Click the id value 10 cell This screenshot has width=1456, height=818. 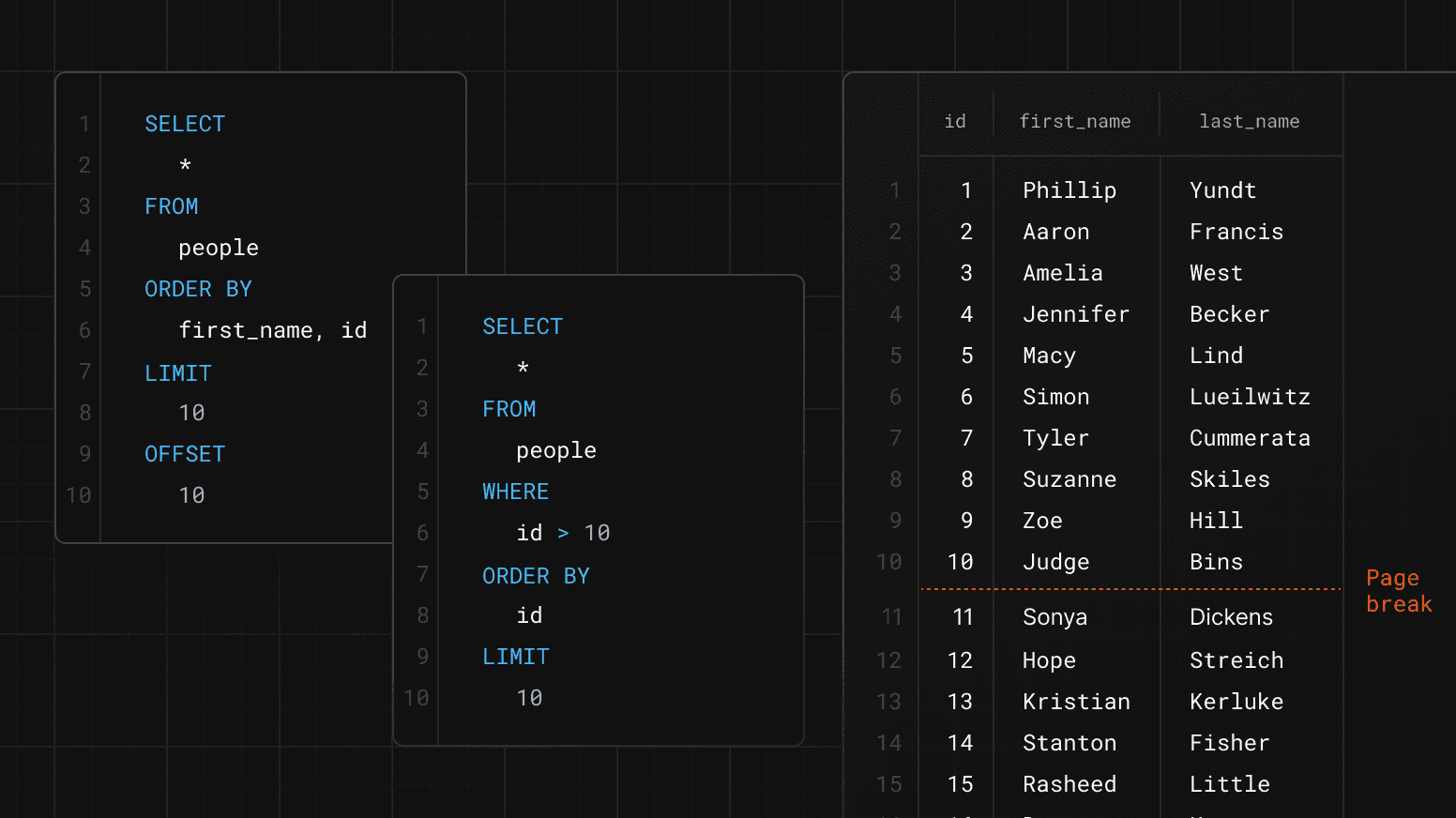click(x=960, y=562)
